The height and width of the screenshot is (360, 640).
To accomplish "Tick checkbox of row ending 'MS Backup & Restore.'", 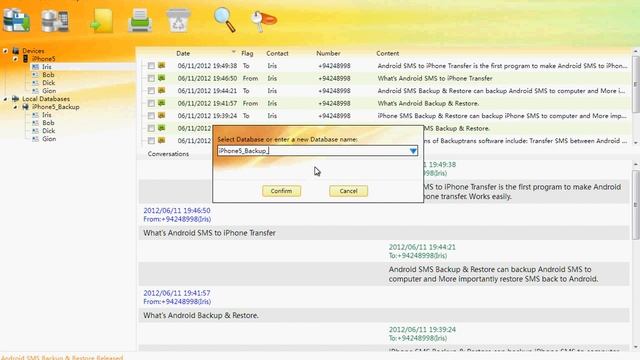I will click(x=151, y=128).
